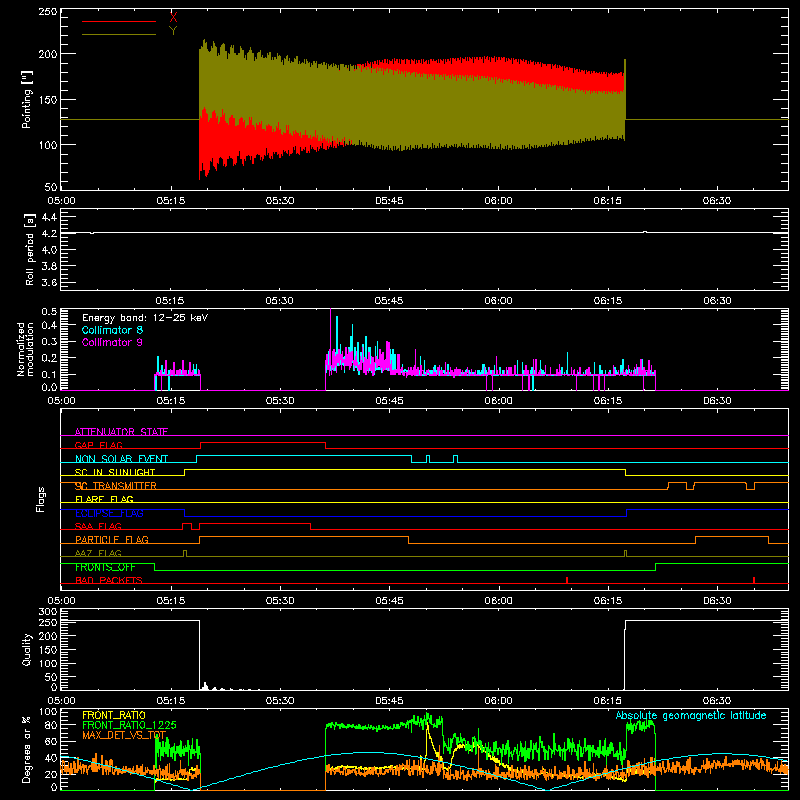Click the SC_TRANSMITTER flag label

pos(115,486)
